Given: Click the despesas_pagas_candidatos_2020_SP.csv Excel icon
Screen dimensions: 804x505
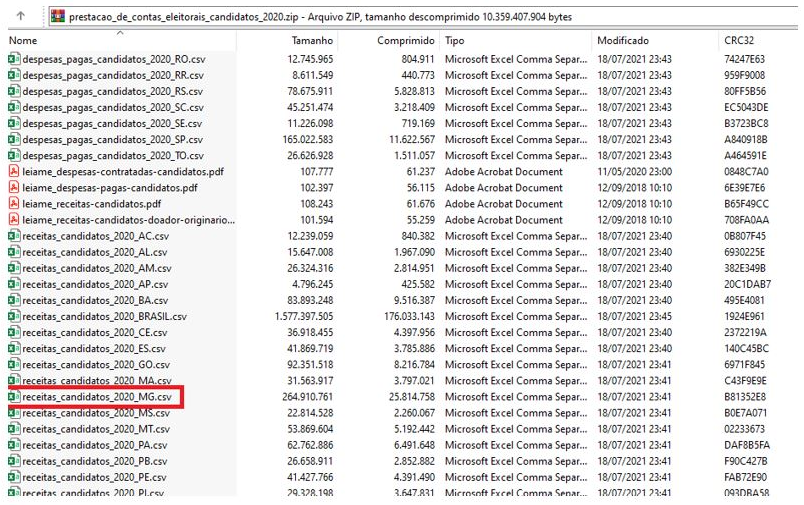Looking at the screenshot, I should click(x=13, y=140).
